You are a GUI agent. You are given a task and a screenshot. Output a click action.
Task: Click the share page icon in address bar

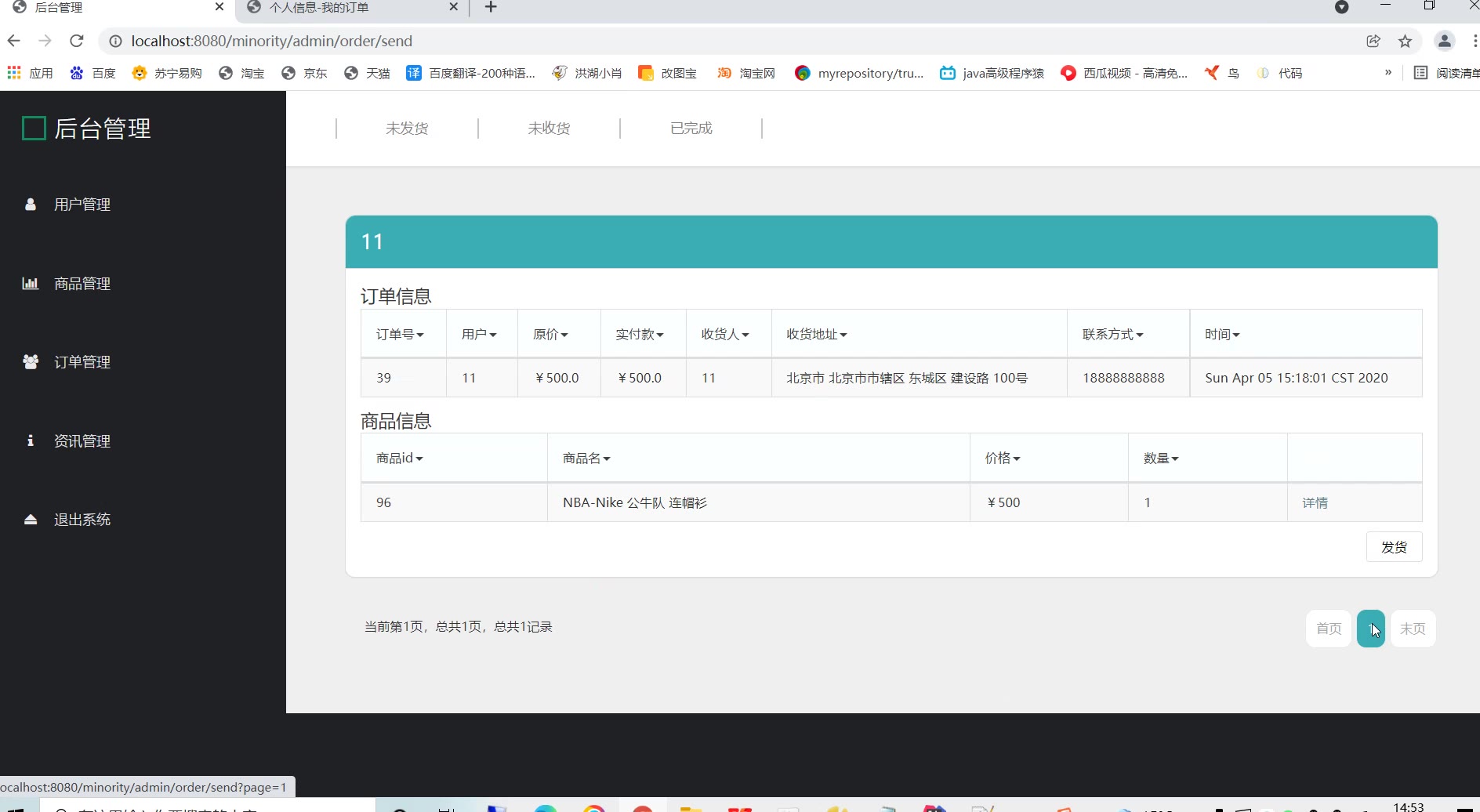(1373, 41)
